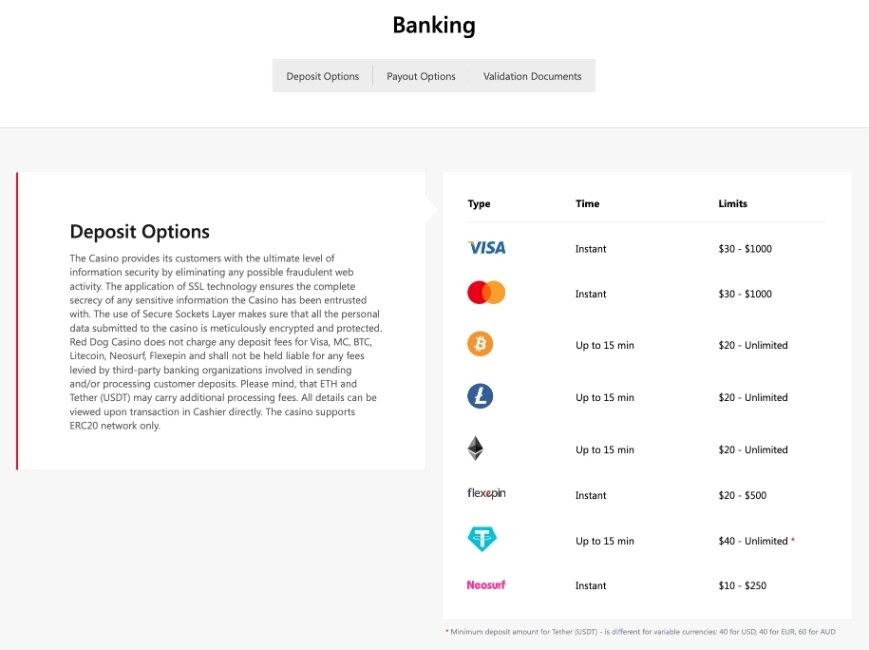Open the Validation Documents tab
The width and height of the screenshot is (869, 650).
pyautogui.click(x=532, y=76)
